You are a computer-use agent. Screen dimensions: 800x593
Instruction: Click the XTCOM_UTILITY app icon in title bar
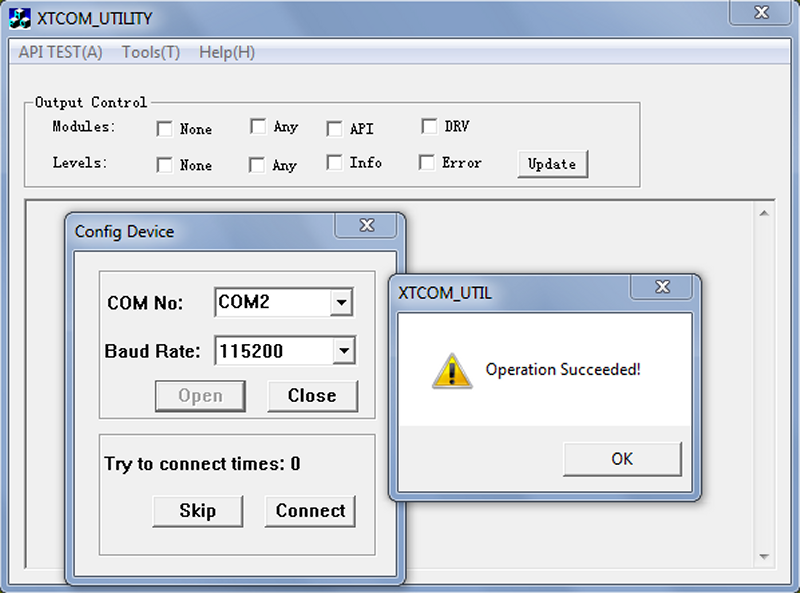coord(20,18)
